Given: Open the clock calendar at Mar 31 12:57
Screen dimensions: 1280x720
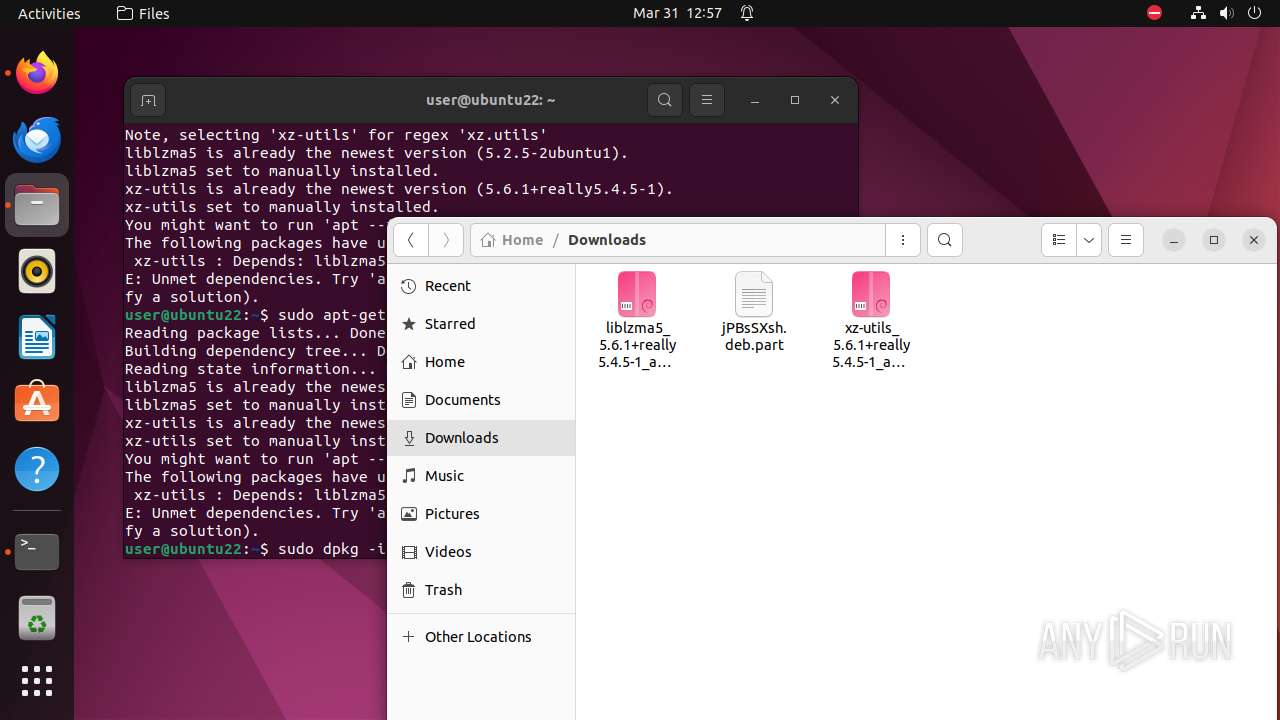Looking at the screenshot, I should pos(677,13).
